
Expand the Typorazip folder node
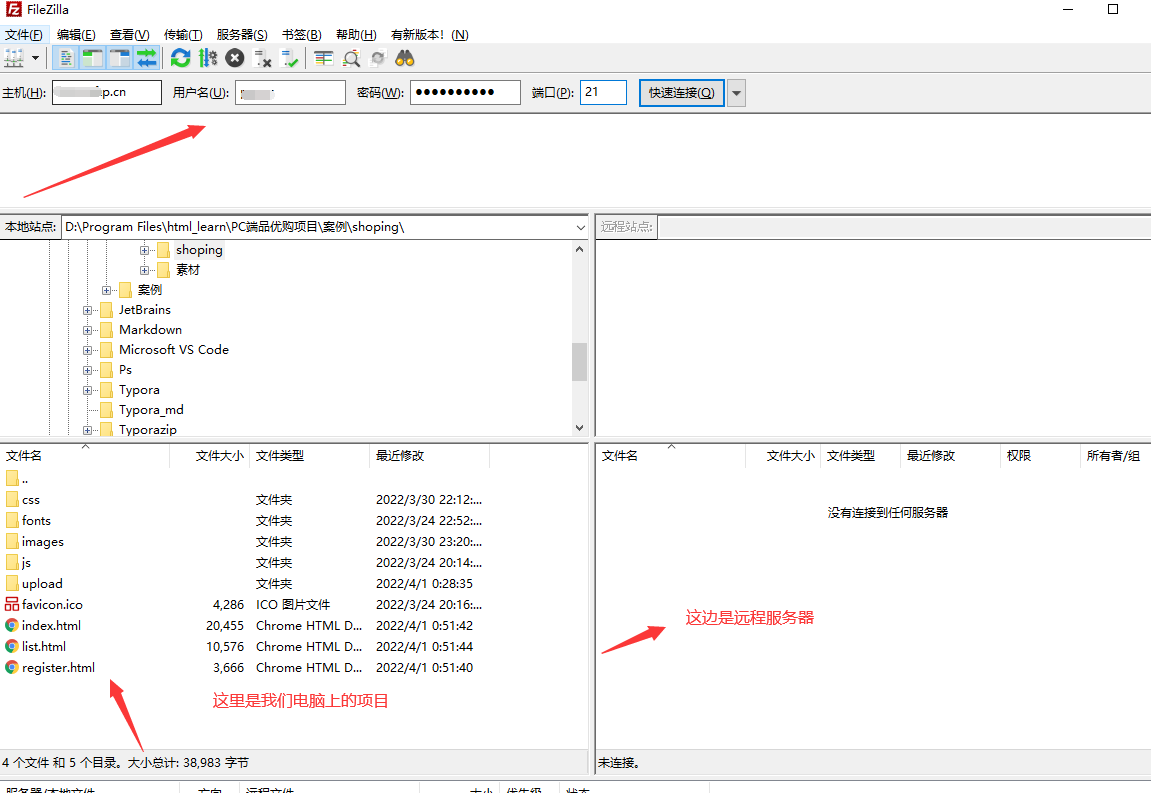coord(87,430)
